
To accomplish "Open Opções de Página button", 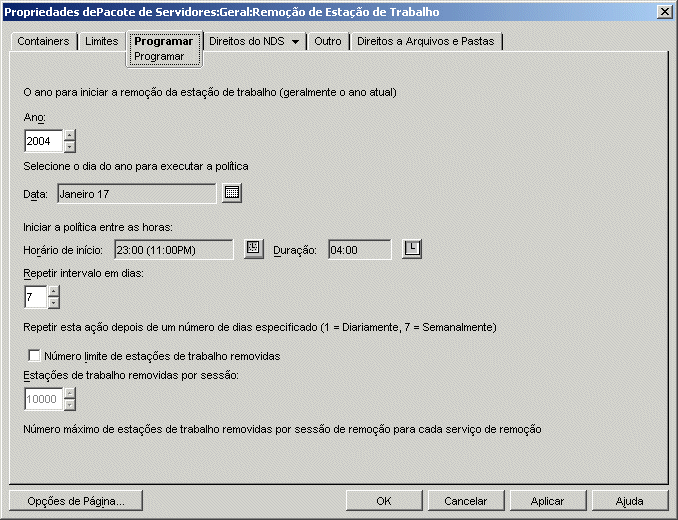I will (76, 501).
